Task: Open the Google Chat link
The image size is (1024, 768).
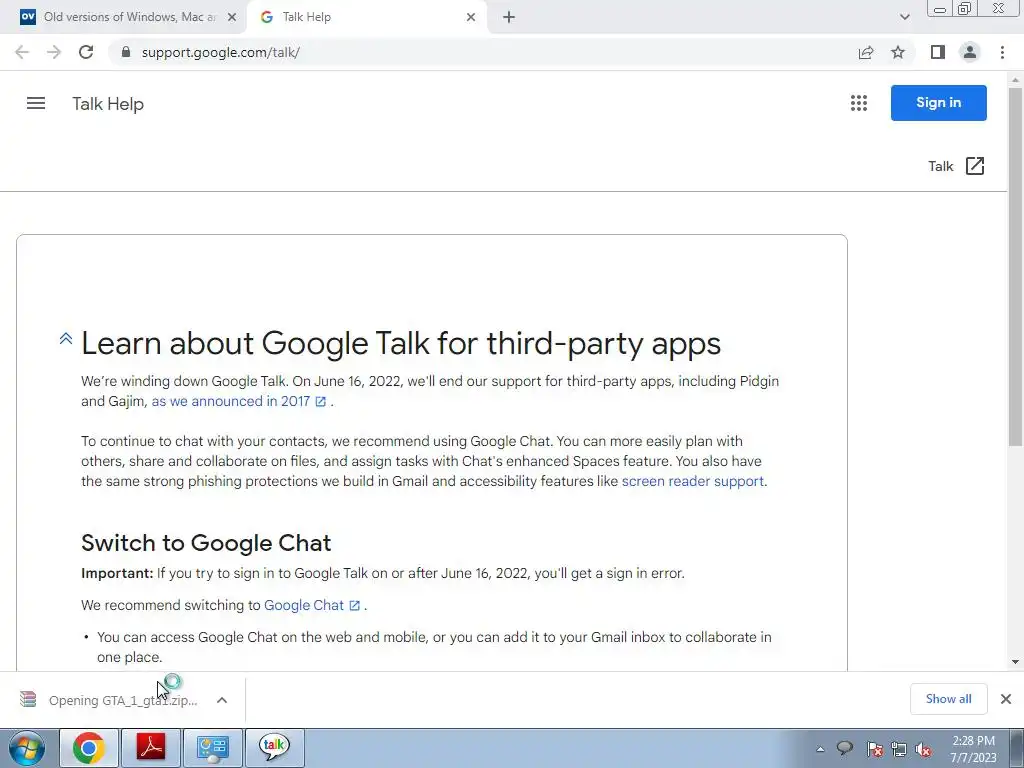Action: coord(304,605)
